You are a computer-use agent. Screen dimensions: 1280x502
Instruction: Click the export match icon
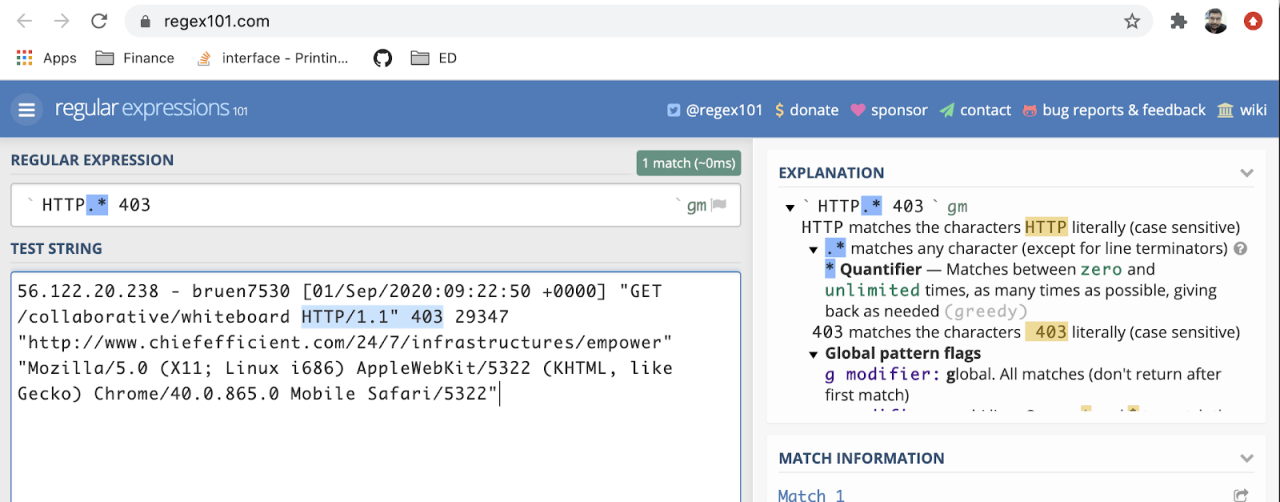click(x=1241, y=495)
